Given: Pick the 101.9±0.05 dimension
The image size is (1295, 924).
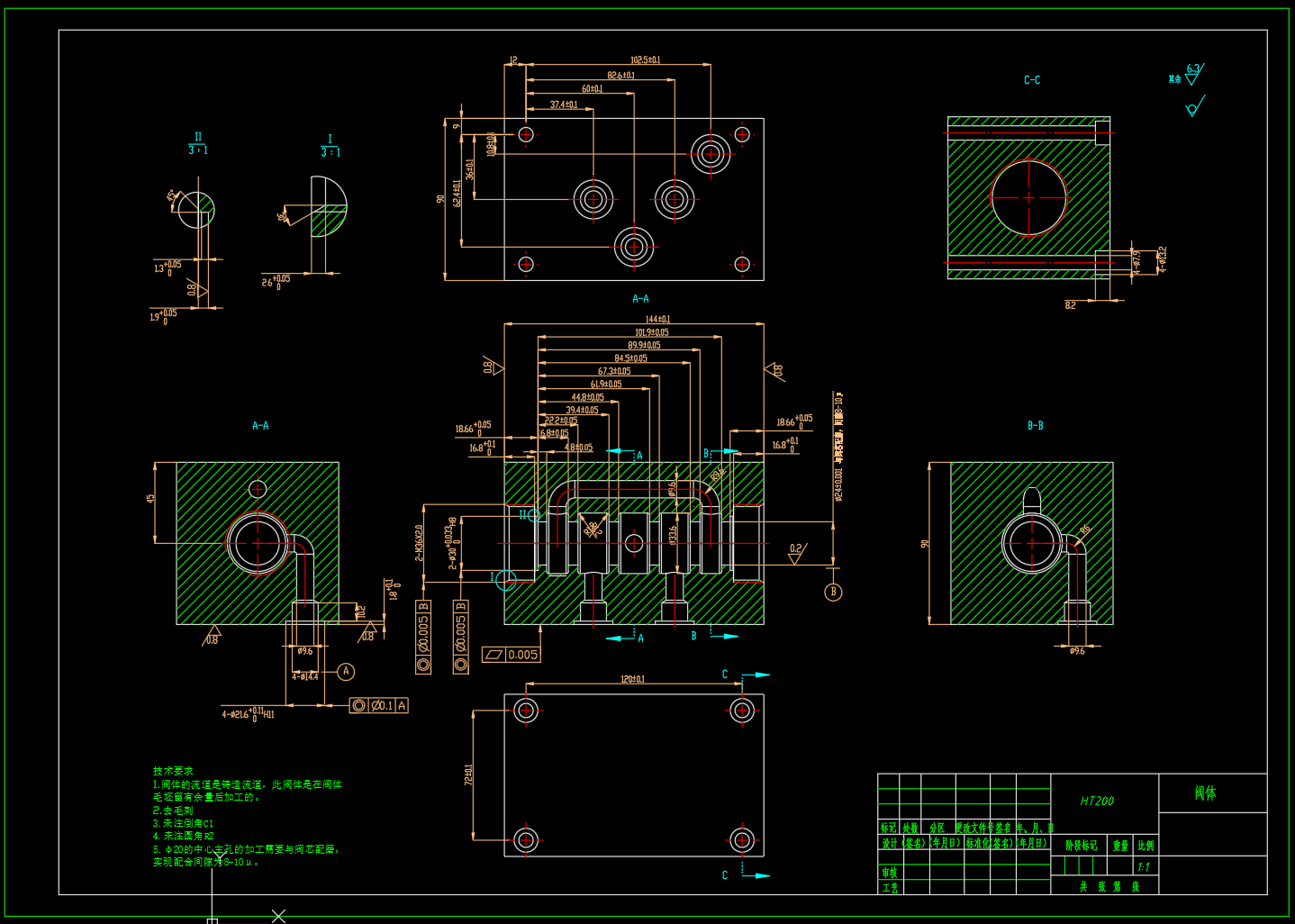Looking at the screenshot, I should coord(651,332).
